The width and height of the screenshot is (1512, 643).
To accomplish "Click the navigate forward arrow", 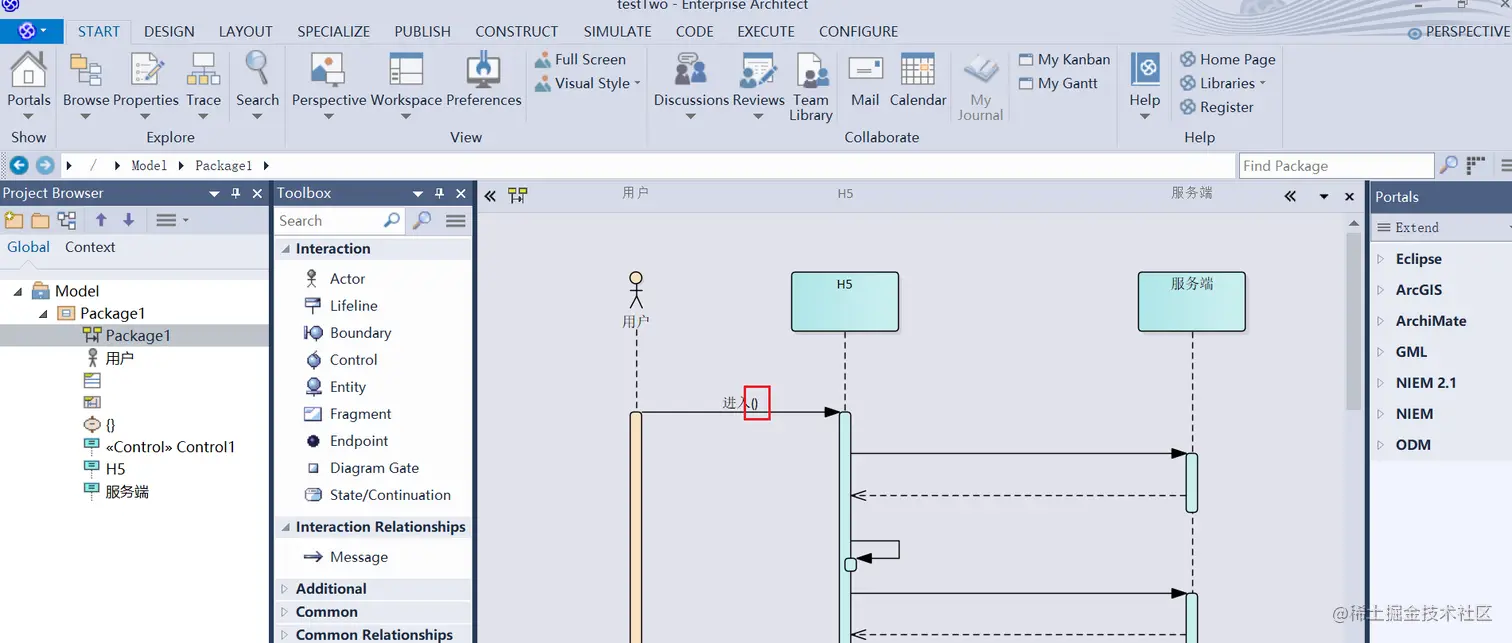I will pos(44,165).
